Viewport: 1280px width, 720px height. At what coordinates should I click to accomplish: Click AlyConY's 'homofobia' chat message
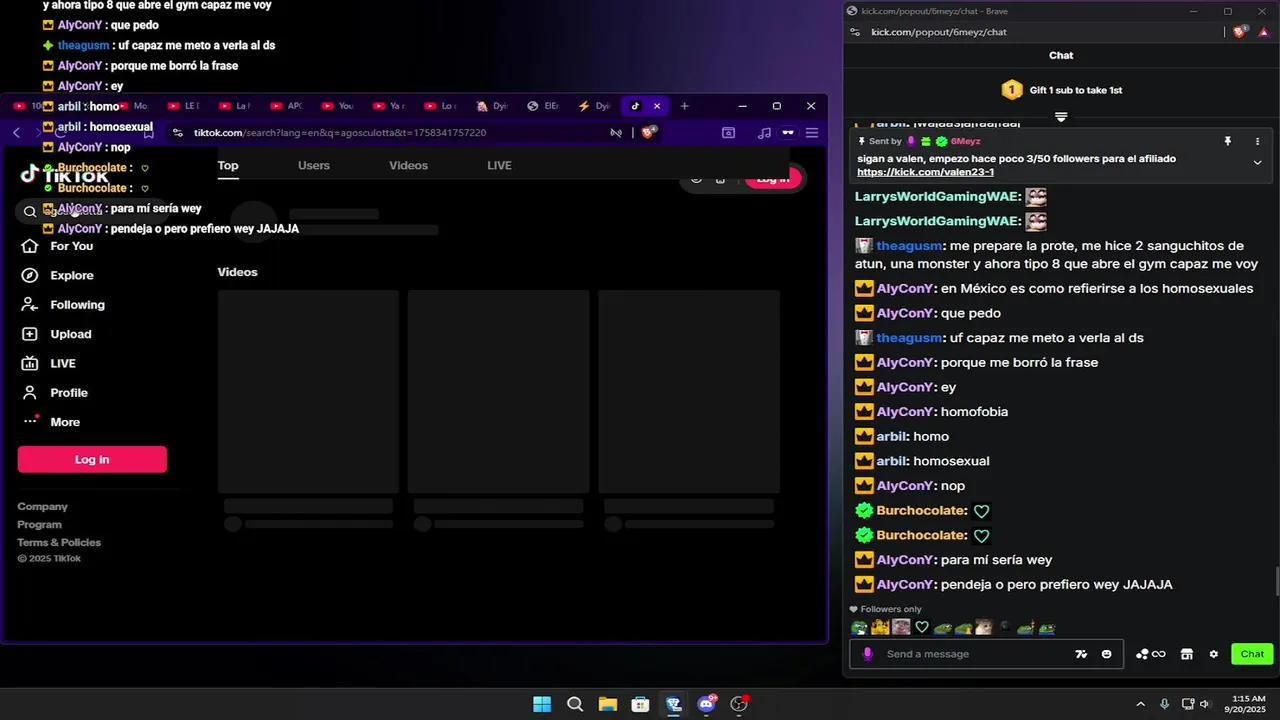pyautogui.click(x=974, y=412)
